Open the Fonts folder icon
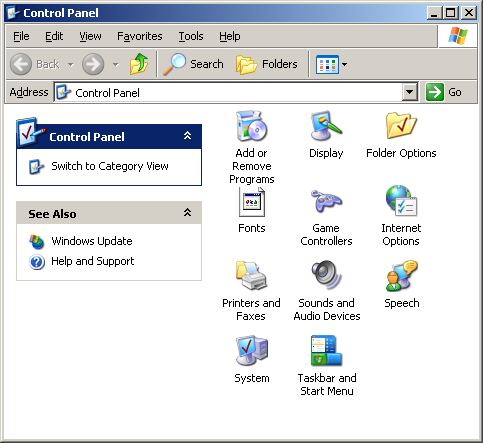The image size is (483, 443). (x=252, y=202)
